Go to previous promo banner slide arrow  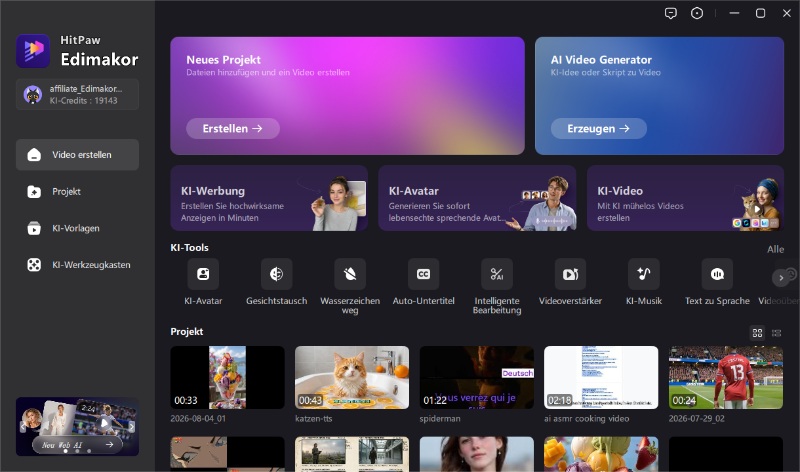point(23,427)
